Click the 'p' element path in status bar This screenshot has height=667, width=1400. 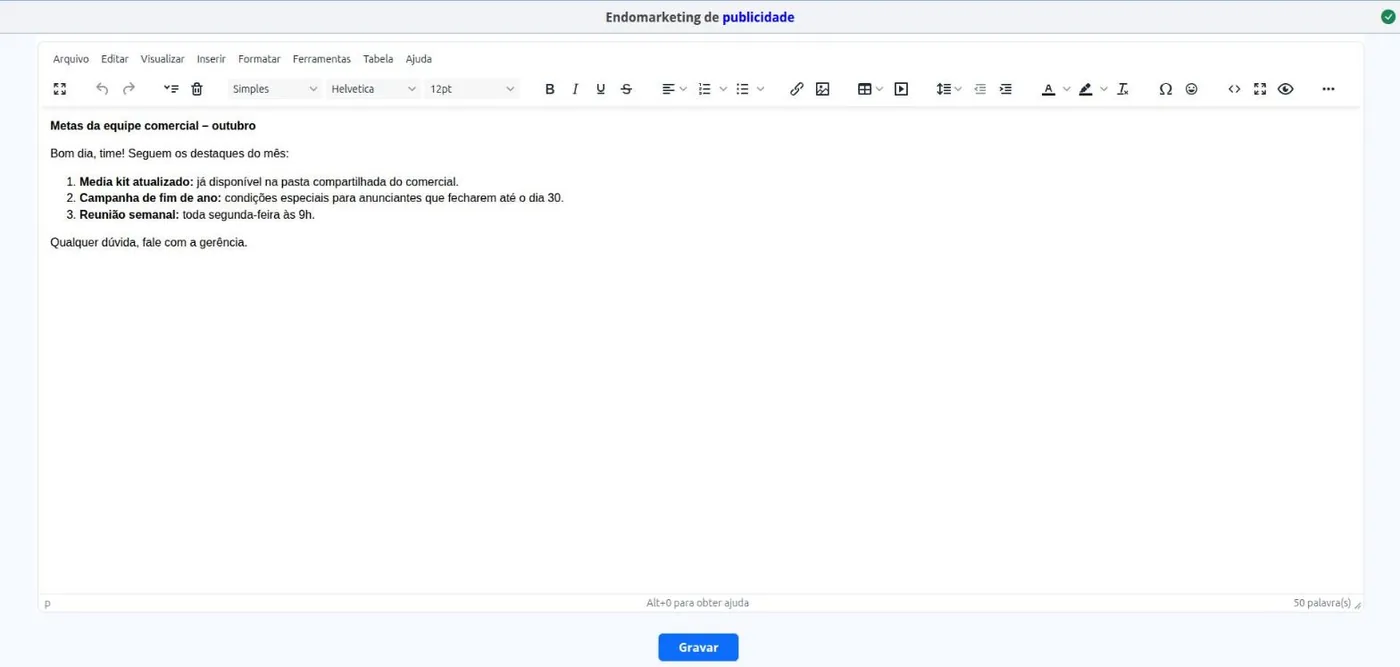[x=47, y=603]
